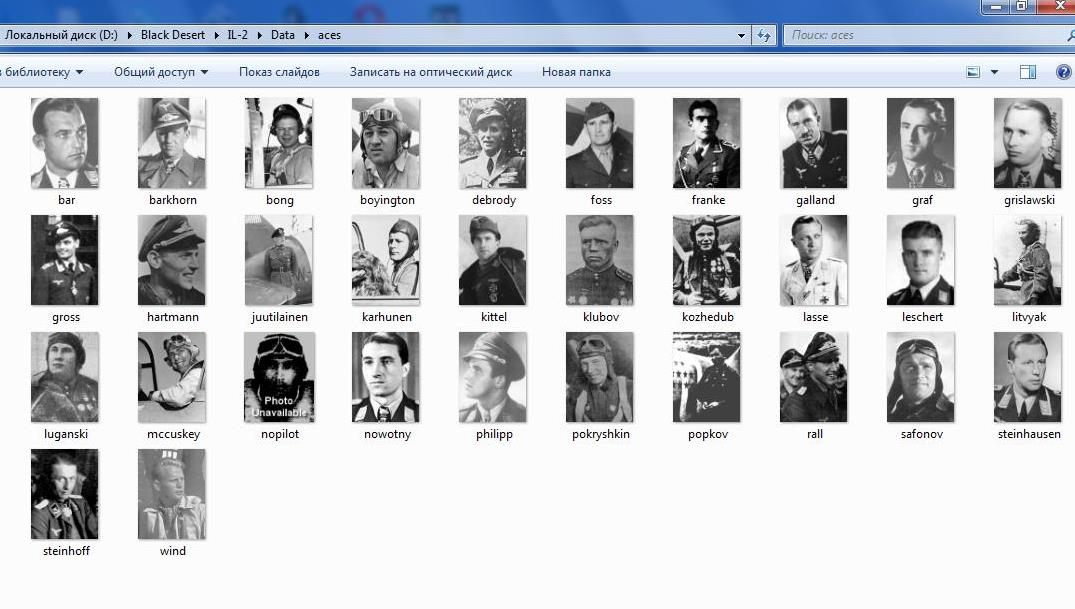Toggle the preview pane icon

1028,72
